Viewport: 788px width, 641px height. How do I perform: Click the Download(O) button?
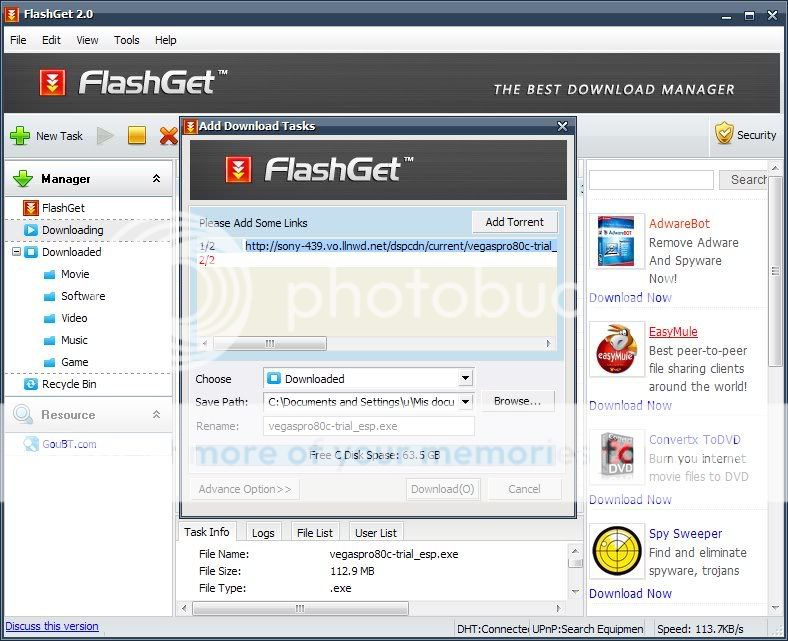443,489
